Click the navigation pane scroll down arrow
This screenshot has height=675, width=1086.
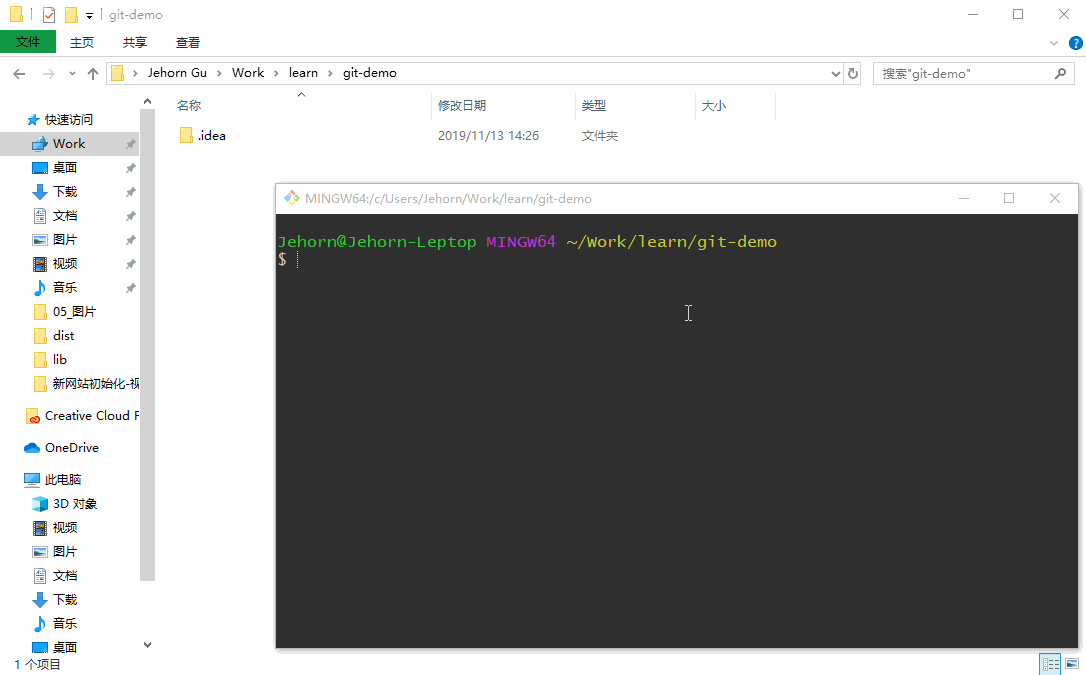[x=148, y=645]
